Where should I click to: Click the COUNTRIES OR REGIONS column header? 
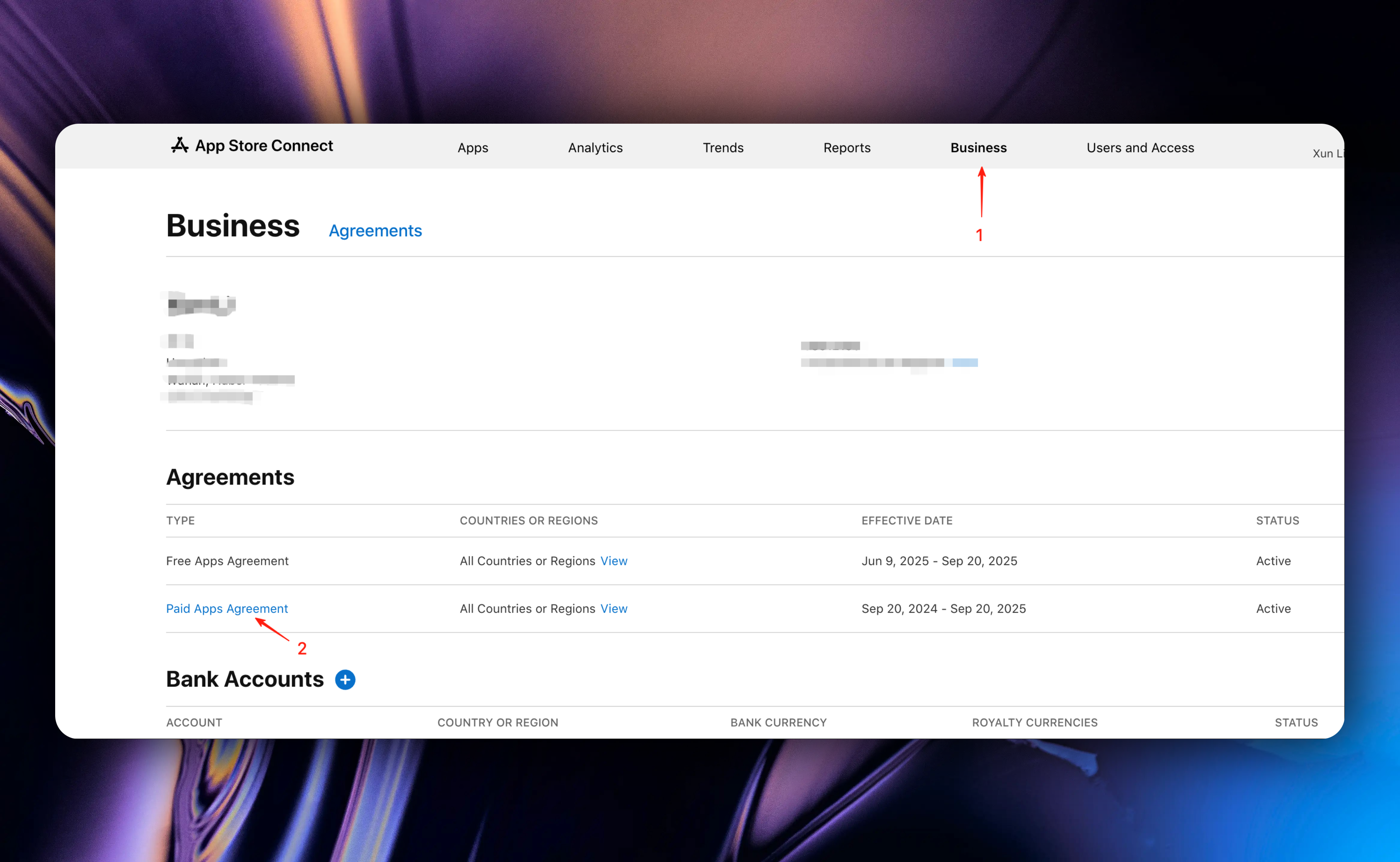coord(529,520)
